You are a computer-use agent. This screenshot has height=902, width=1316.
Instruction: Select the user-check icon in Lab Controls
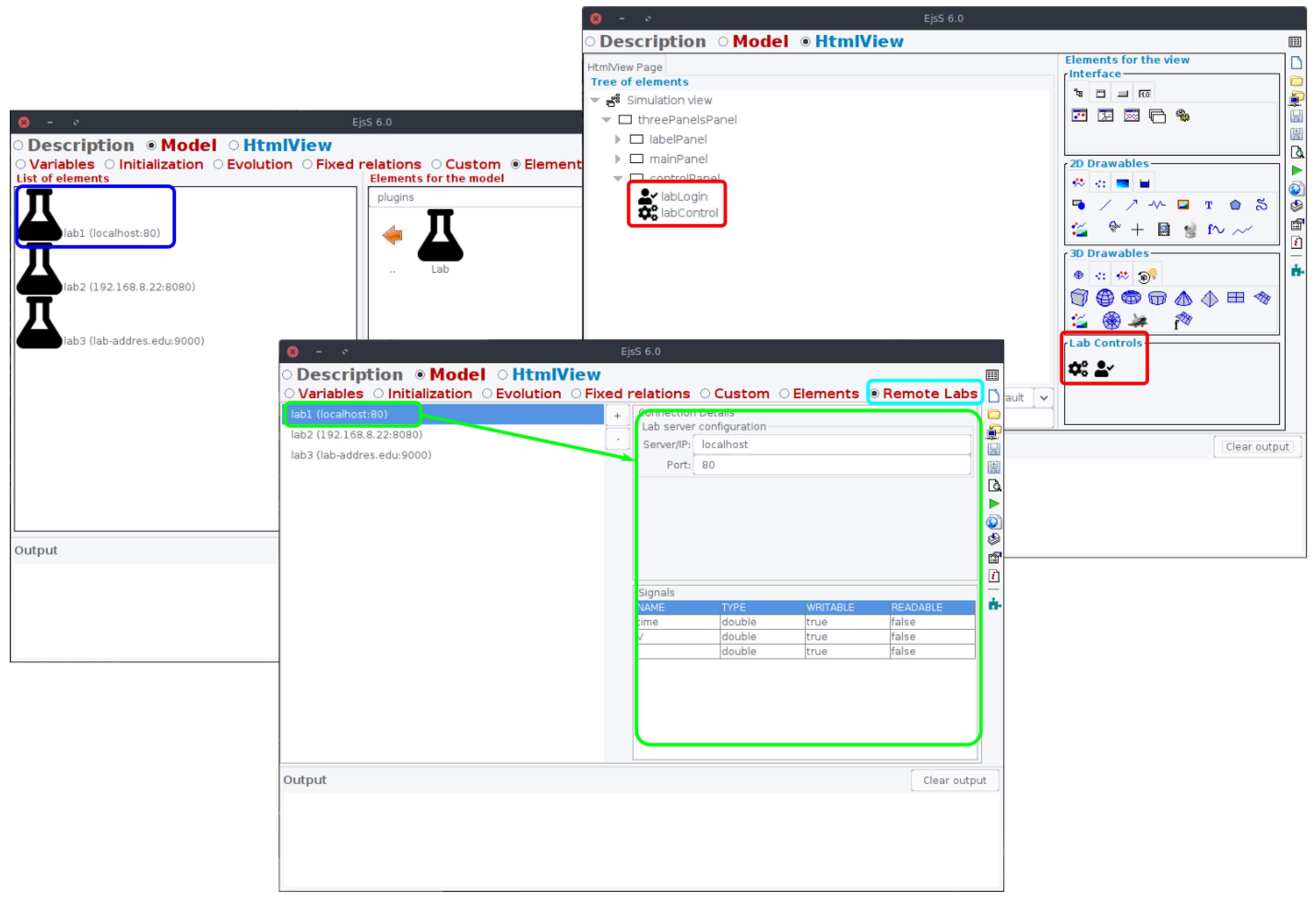pyautogui.click(x=1104, y=369)
